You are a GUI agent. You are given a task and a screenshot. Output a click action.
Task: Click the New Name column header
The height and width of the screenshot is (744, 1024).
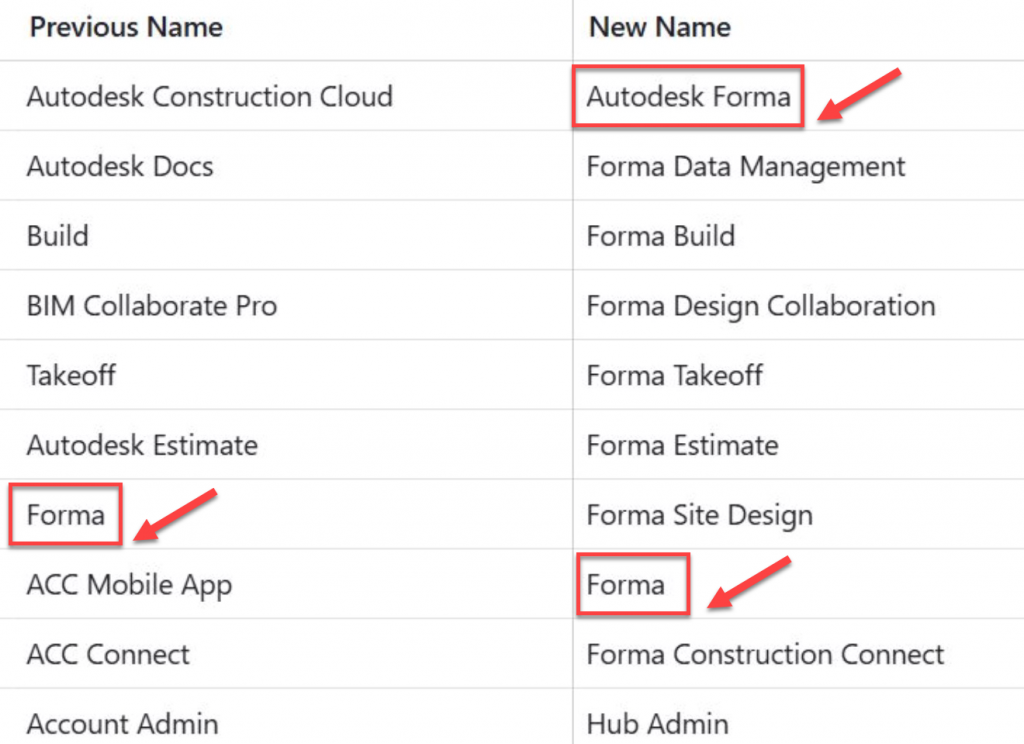[x=659, y=27]
